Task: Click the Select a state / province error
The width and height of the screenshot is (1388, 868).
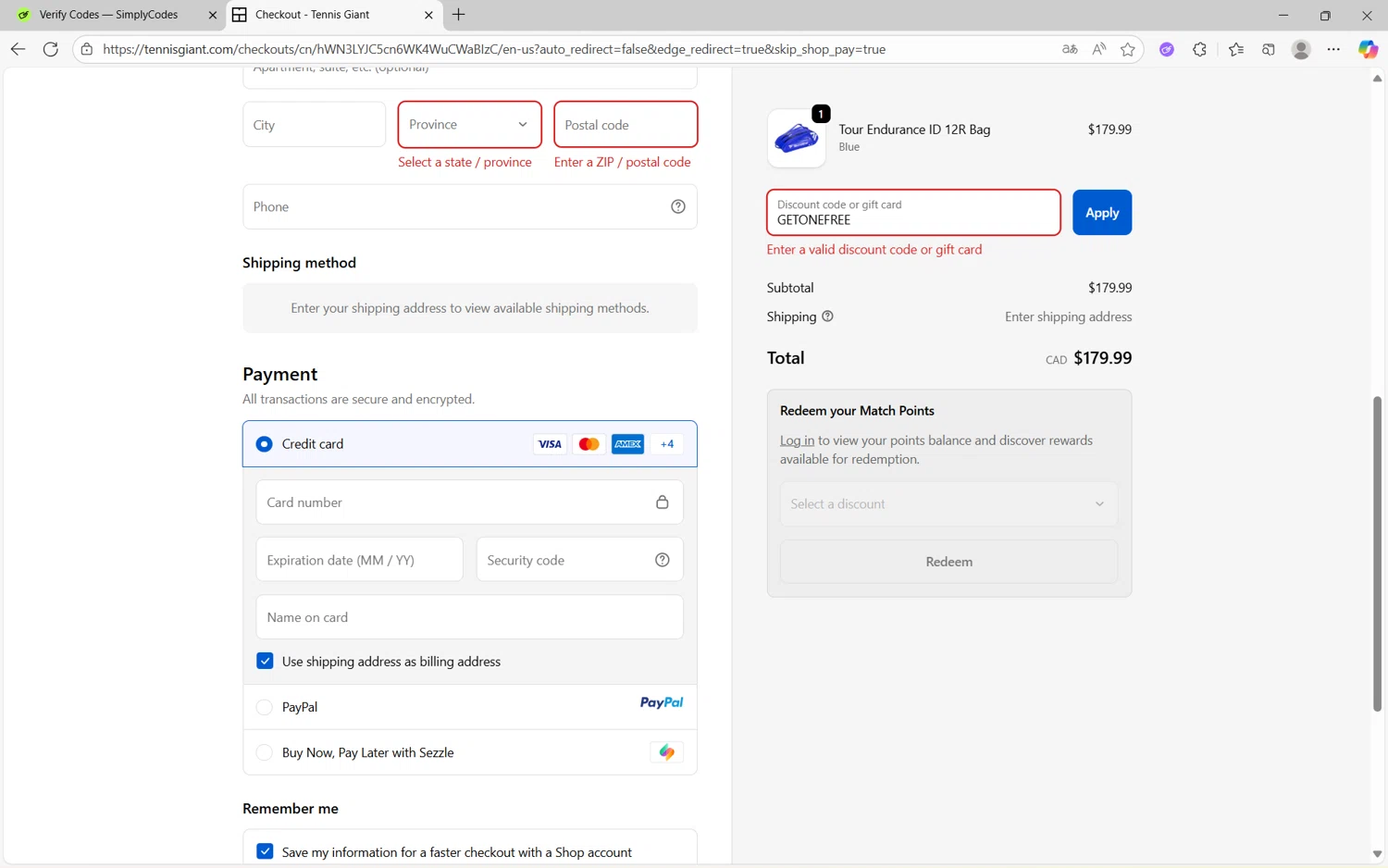Action: (x=465, y=162)
